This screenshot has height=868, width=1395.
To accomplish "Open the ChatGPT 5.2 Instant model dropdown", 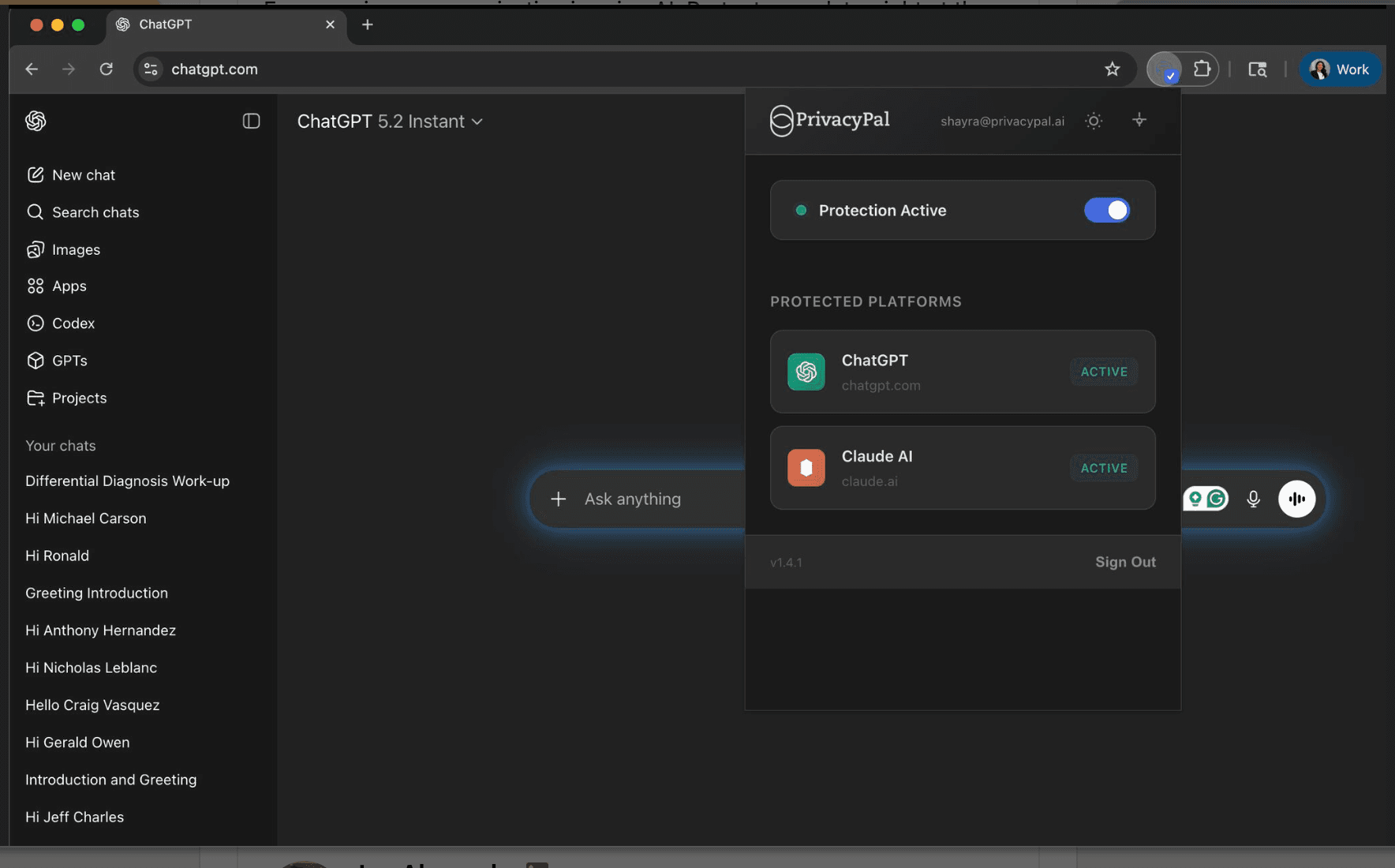I will click(x=391, y=121).
